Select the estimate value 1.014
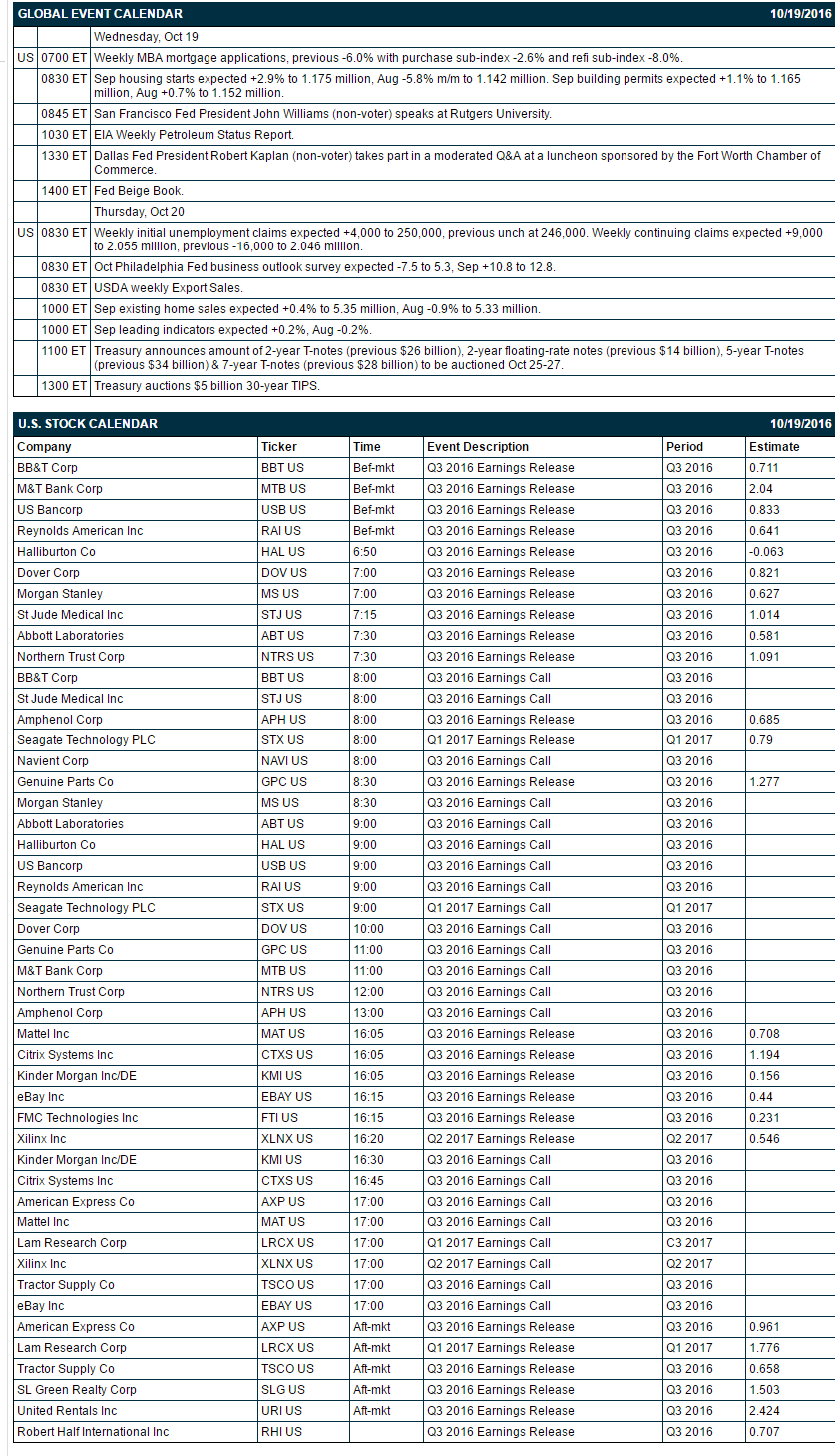Screen dimensions: 835x1456 (x=764, y=615)
